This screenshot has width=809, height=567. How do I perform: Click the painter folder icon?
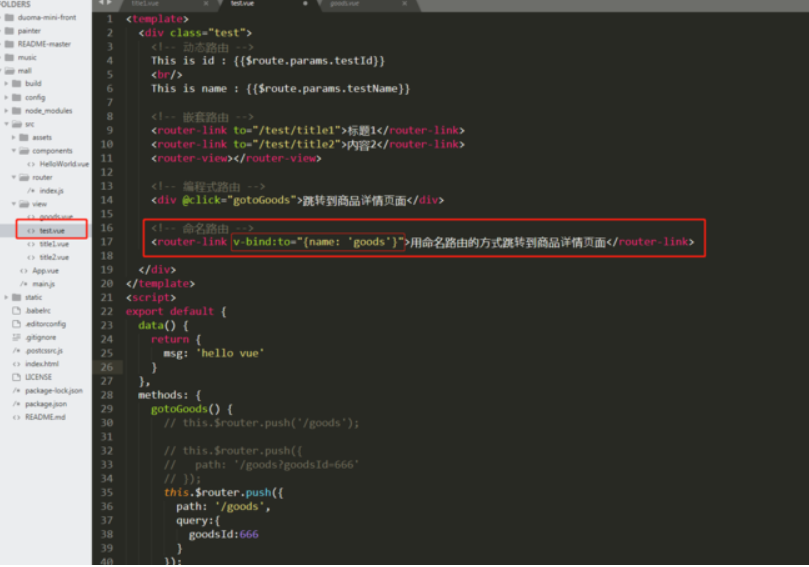click(x=9, y=31)
